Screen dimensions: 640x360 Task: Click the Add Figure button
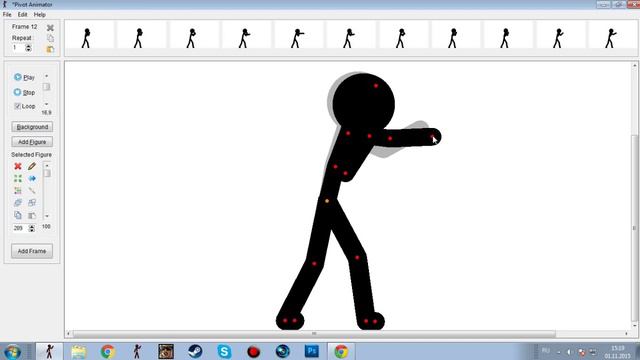point(32,142)
